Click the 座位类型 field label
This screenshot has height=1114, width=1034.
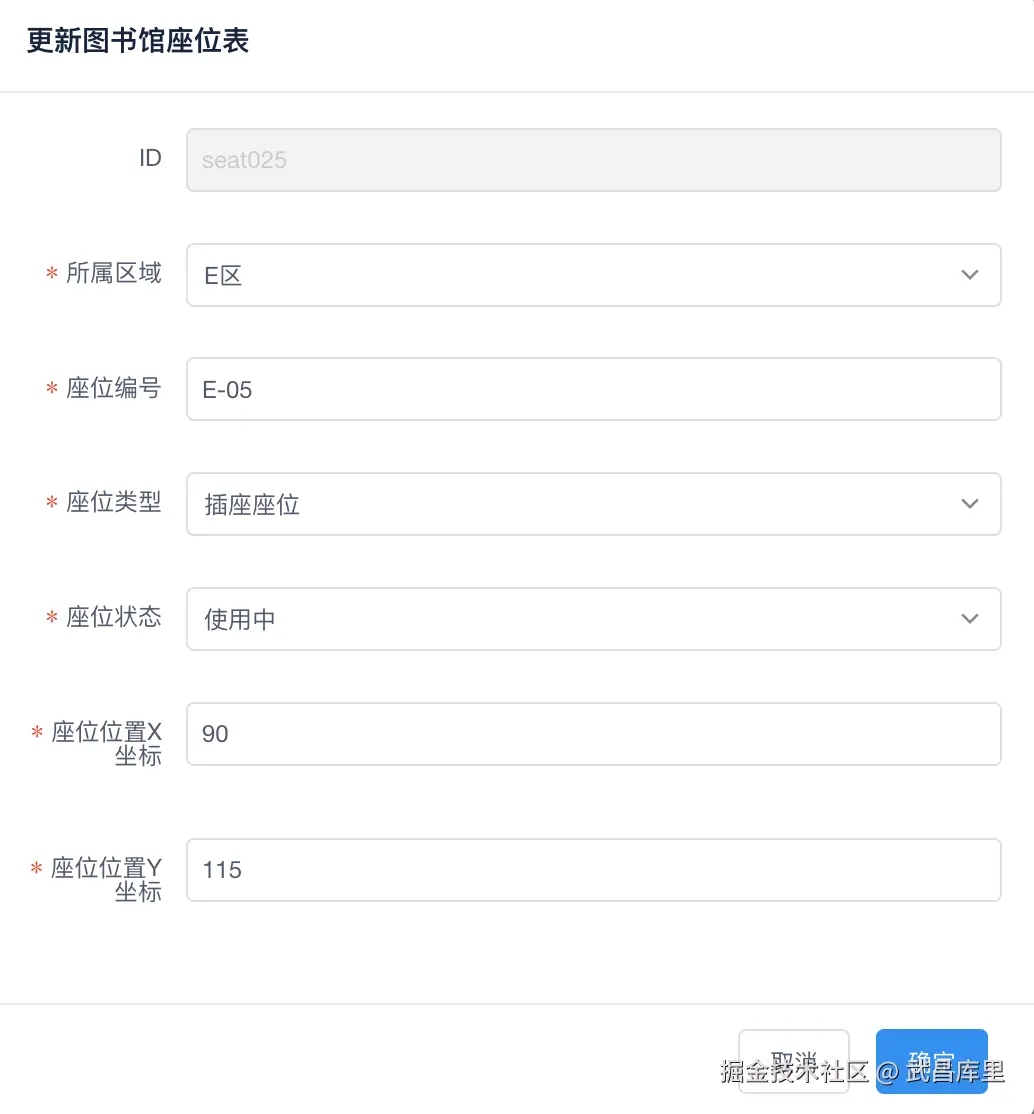coord(113,503)
